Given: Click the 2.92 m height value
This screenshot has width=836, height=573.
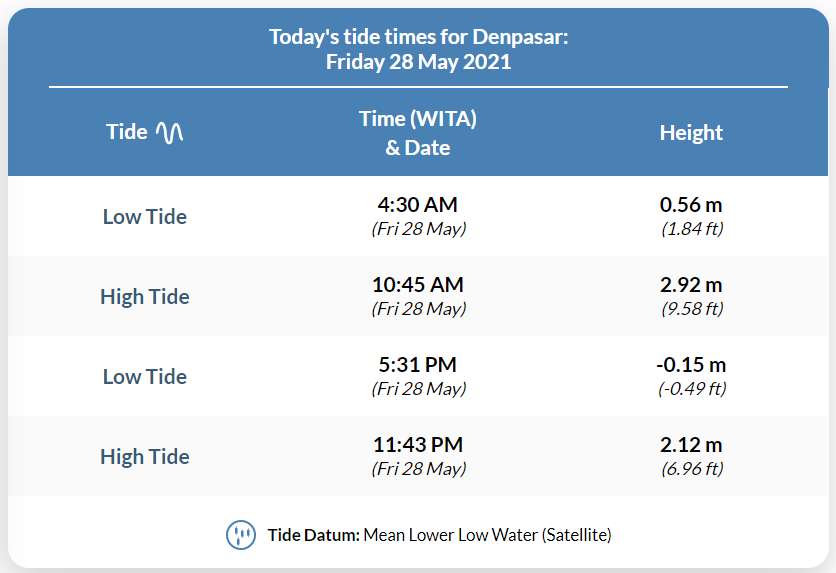Looking at the screenshot, I should coord(691,285).
